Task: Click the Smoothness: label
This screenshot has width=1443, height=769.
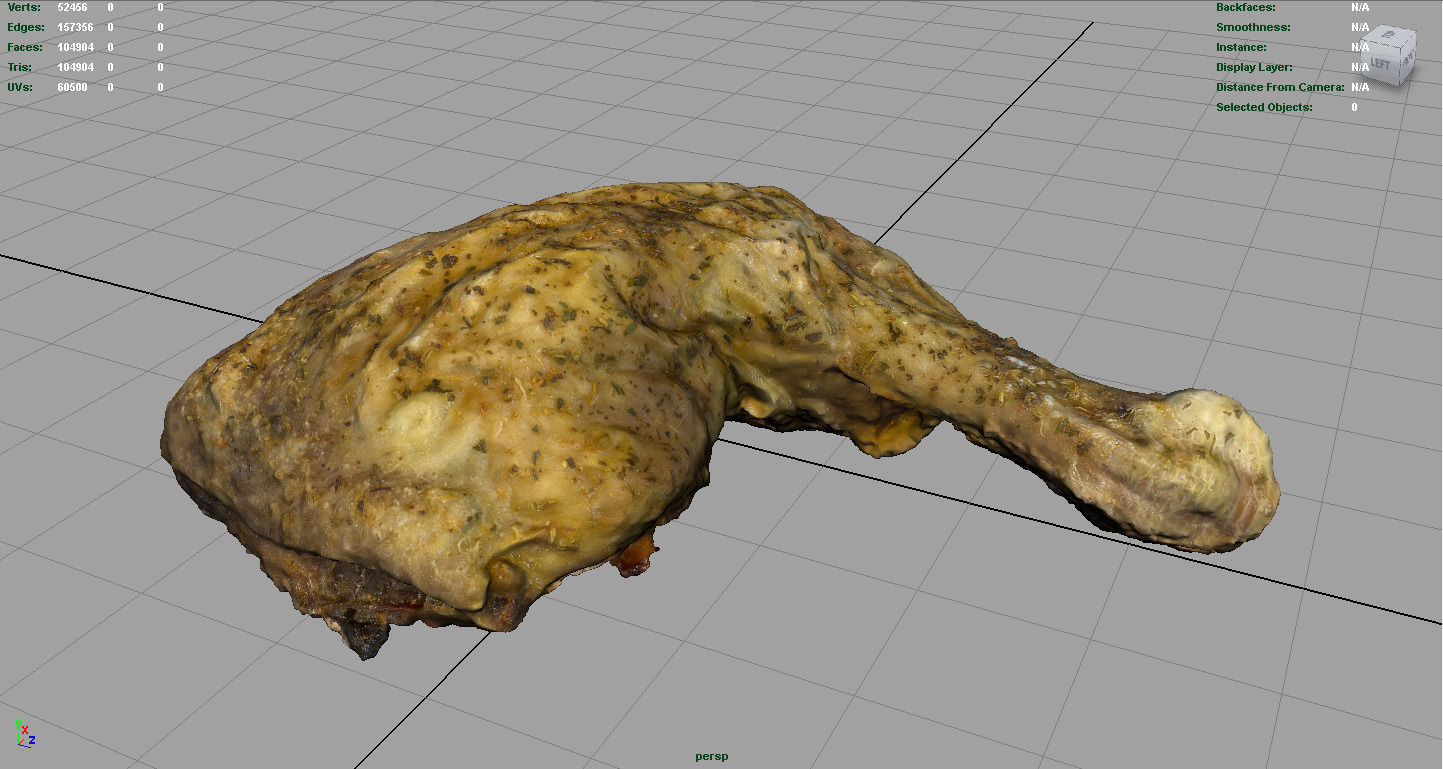Action: pos(1253,27)
